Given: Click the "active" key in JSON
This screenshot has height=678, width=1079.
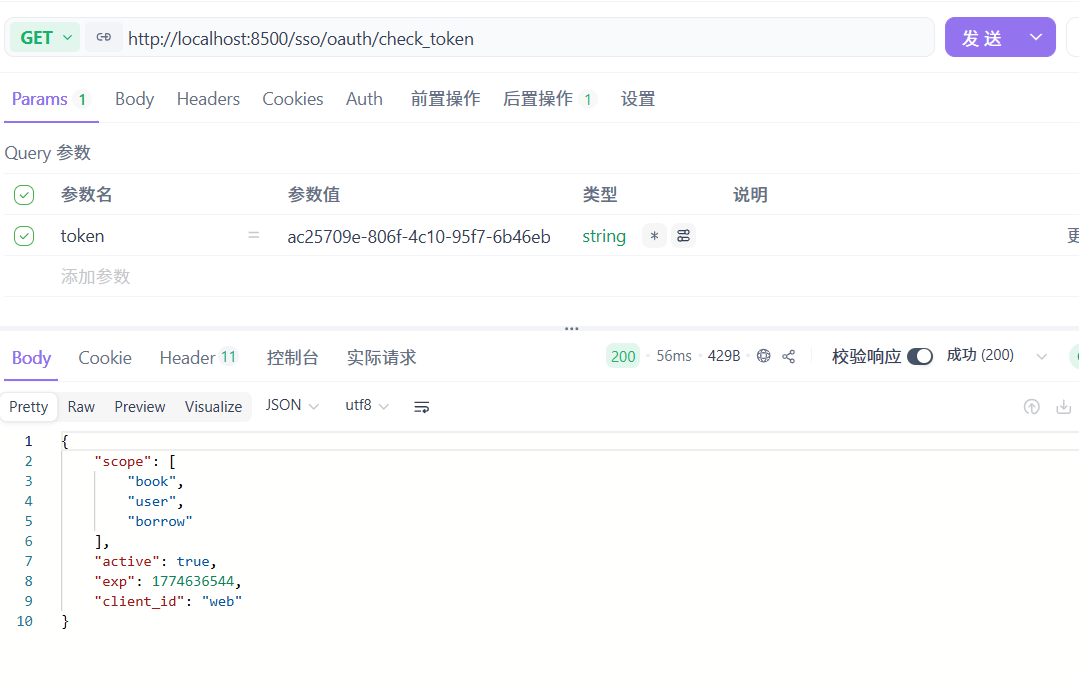Looking at the screenshot, I should coord(127,561).
